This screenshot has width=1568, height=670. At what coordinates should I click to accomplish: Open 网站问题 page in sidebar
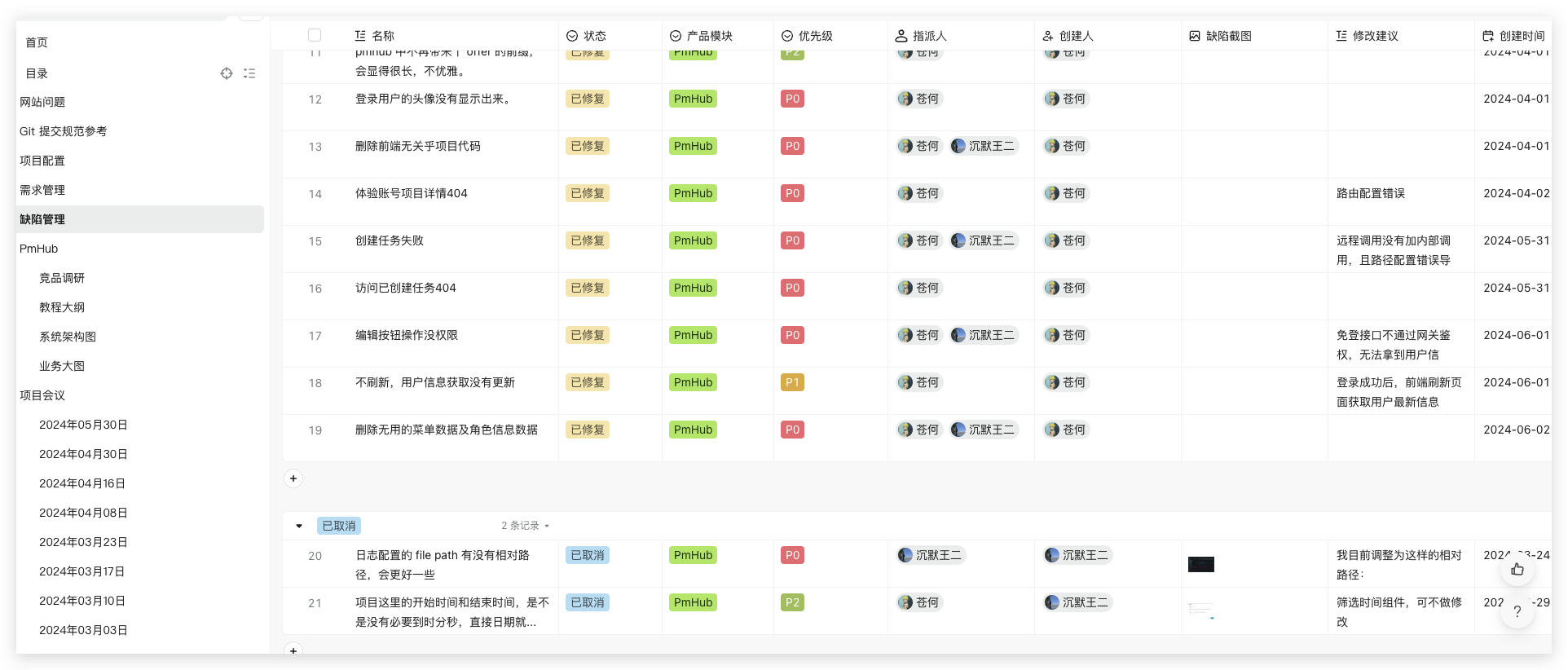coord(42,102)
